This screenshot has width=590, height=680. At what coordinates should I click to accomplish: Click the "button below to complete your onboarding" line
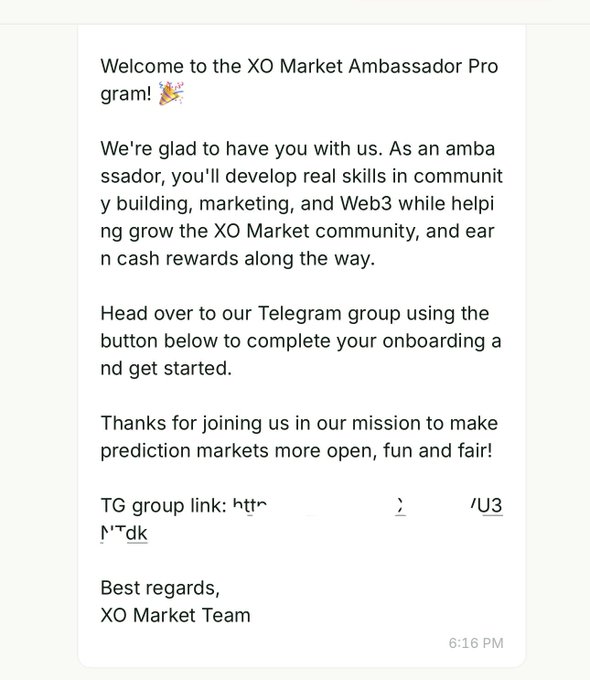coord(301,341)
